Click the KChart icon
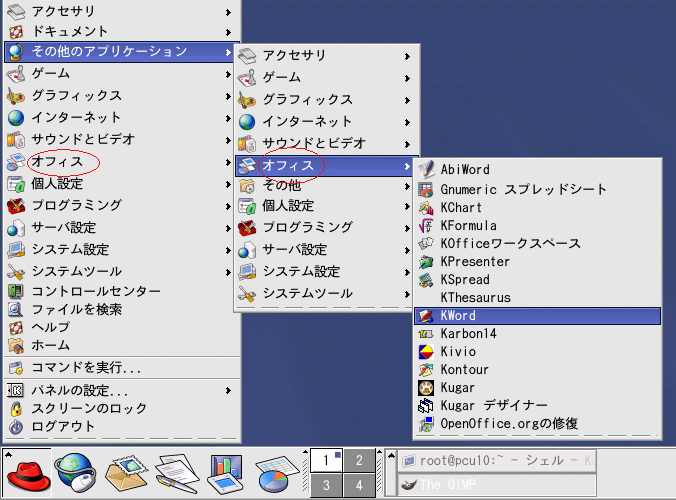 tap(426, 207)
